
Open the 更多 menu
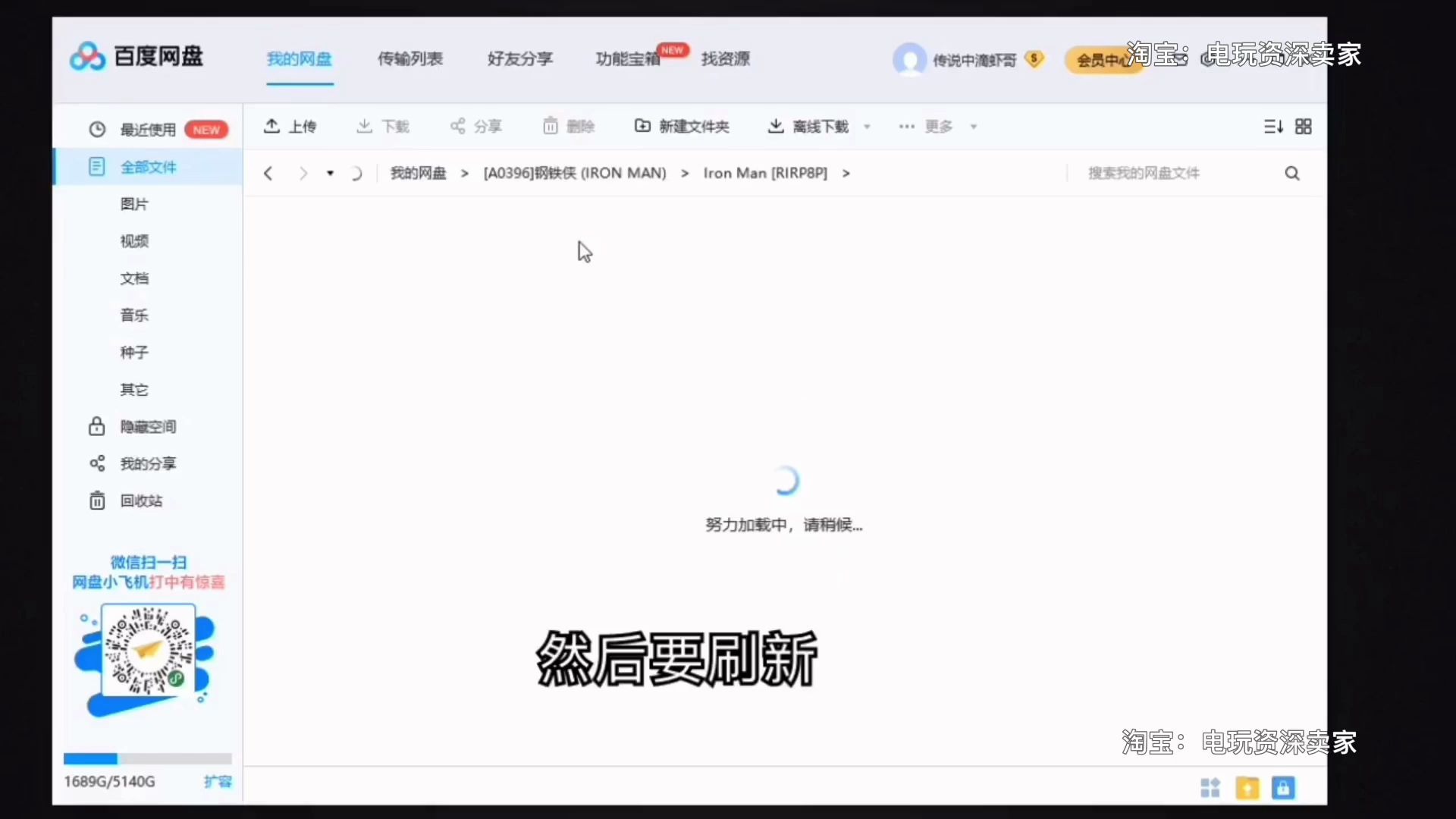pyautogui.click(x=926, y=126)
